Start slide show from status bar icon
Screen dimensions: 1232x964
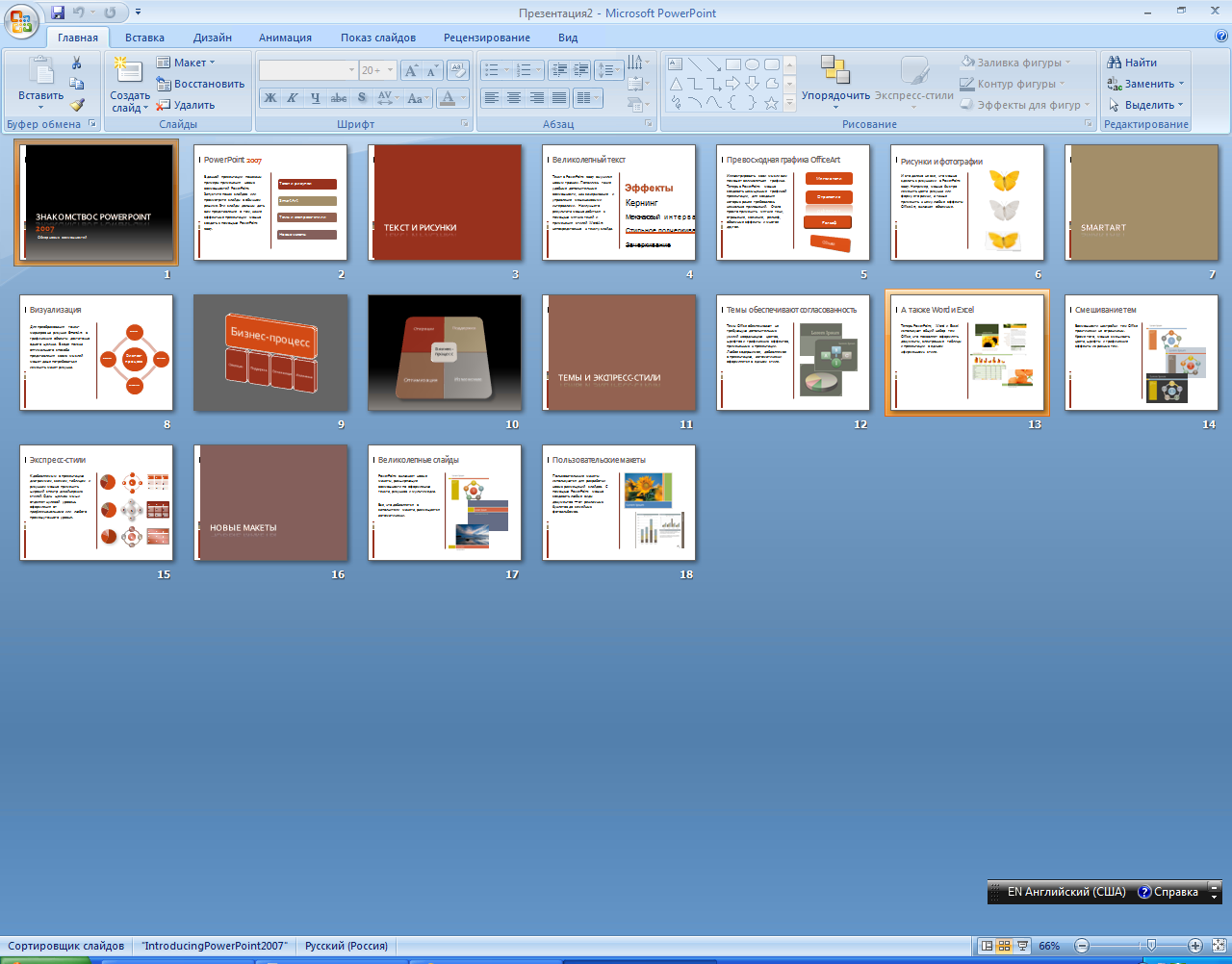coord(1022,946)
